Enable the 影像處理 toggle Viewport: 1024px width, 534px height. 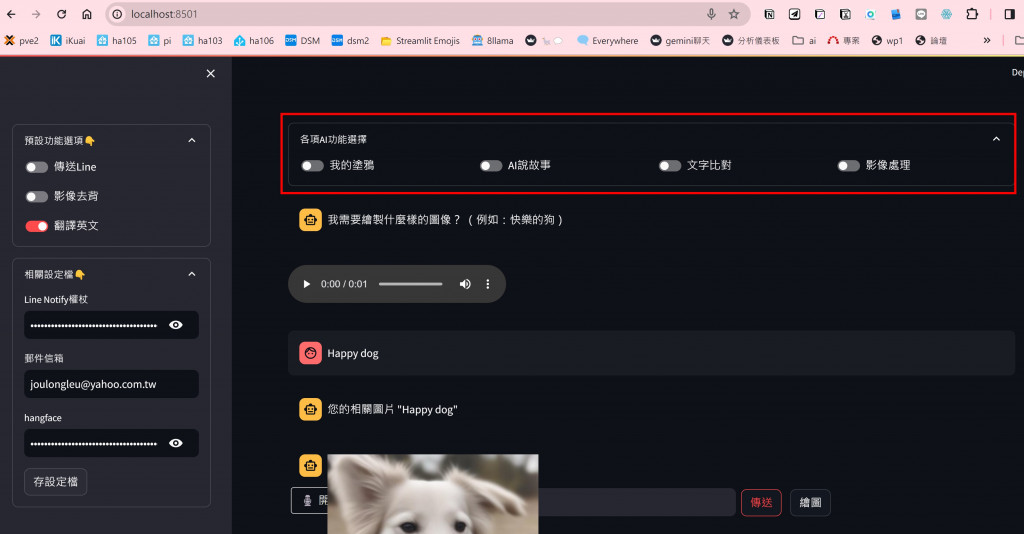[848, 166]
